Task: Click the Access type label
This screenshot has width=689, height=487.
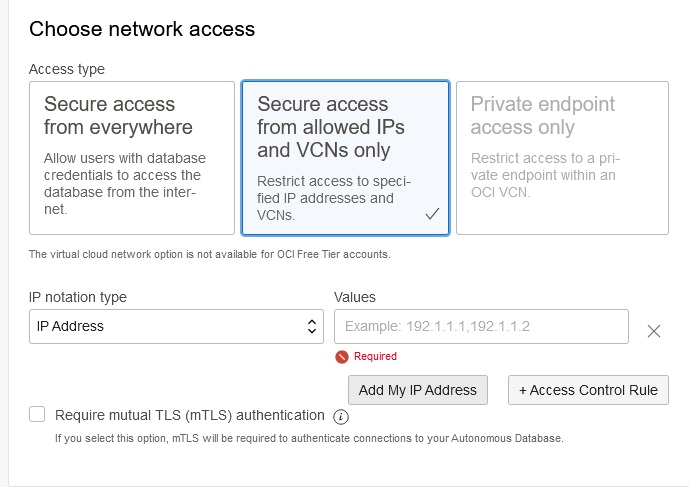Action: coord(67,69)
